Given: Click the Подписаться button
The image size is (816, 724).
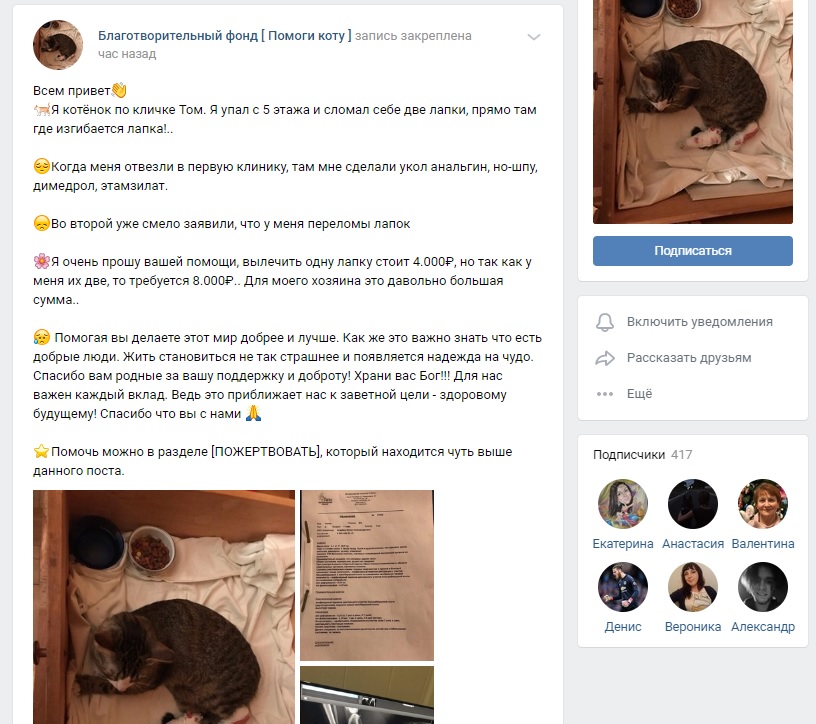Looking at the screenshot, I should click(x=693, y=251).
